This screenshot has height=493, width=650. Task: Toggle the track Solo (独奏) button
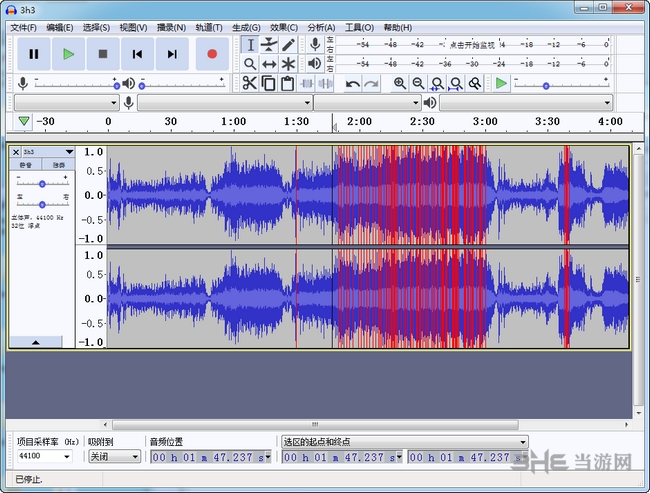pyautogui.click(x=58, y=165)
